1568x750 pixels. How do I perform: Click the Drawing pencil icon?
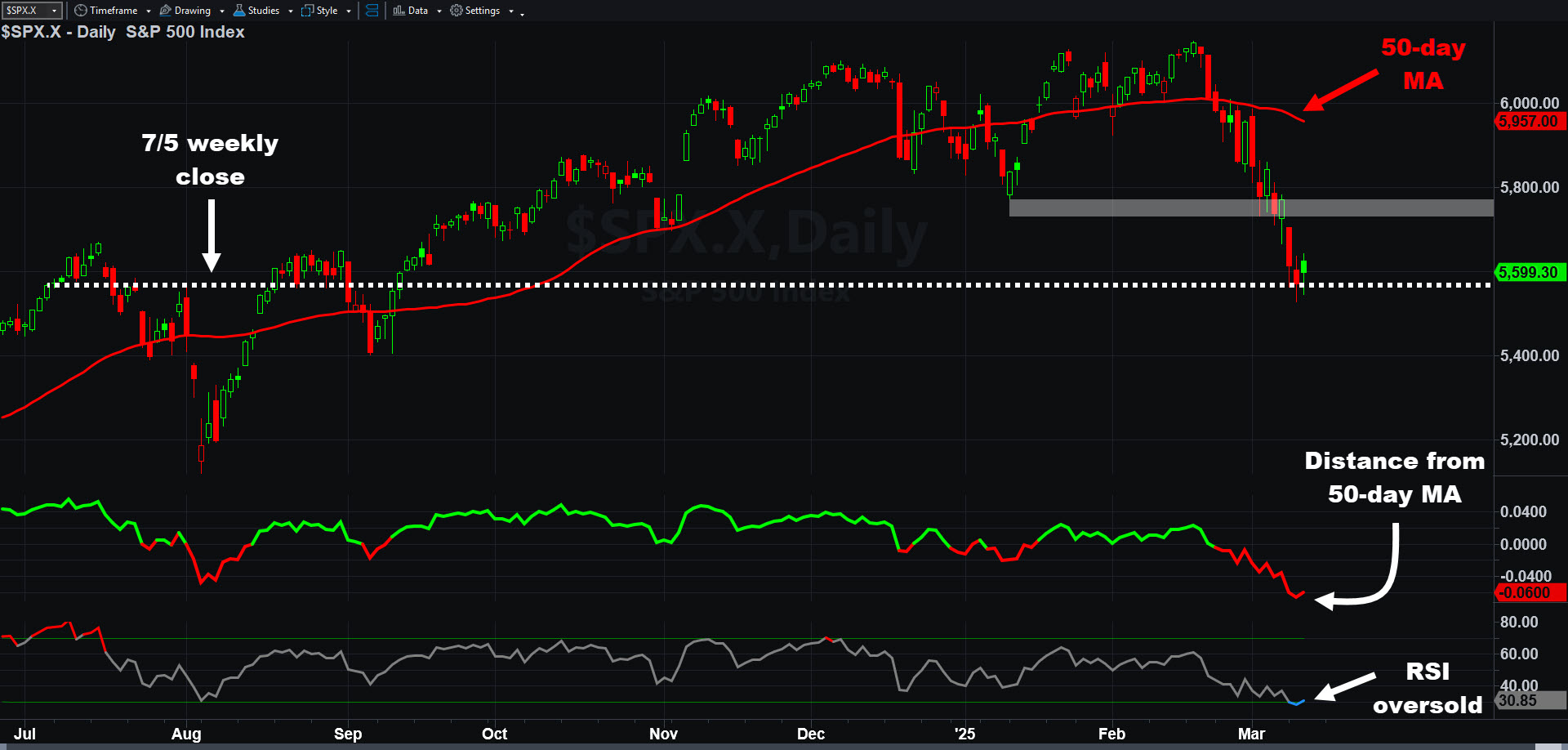pos(166,11)
